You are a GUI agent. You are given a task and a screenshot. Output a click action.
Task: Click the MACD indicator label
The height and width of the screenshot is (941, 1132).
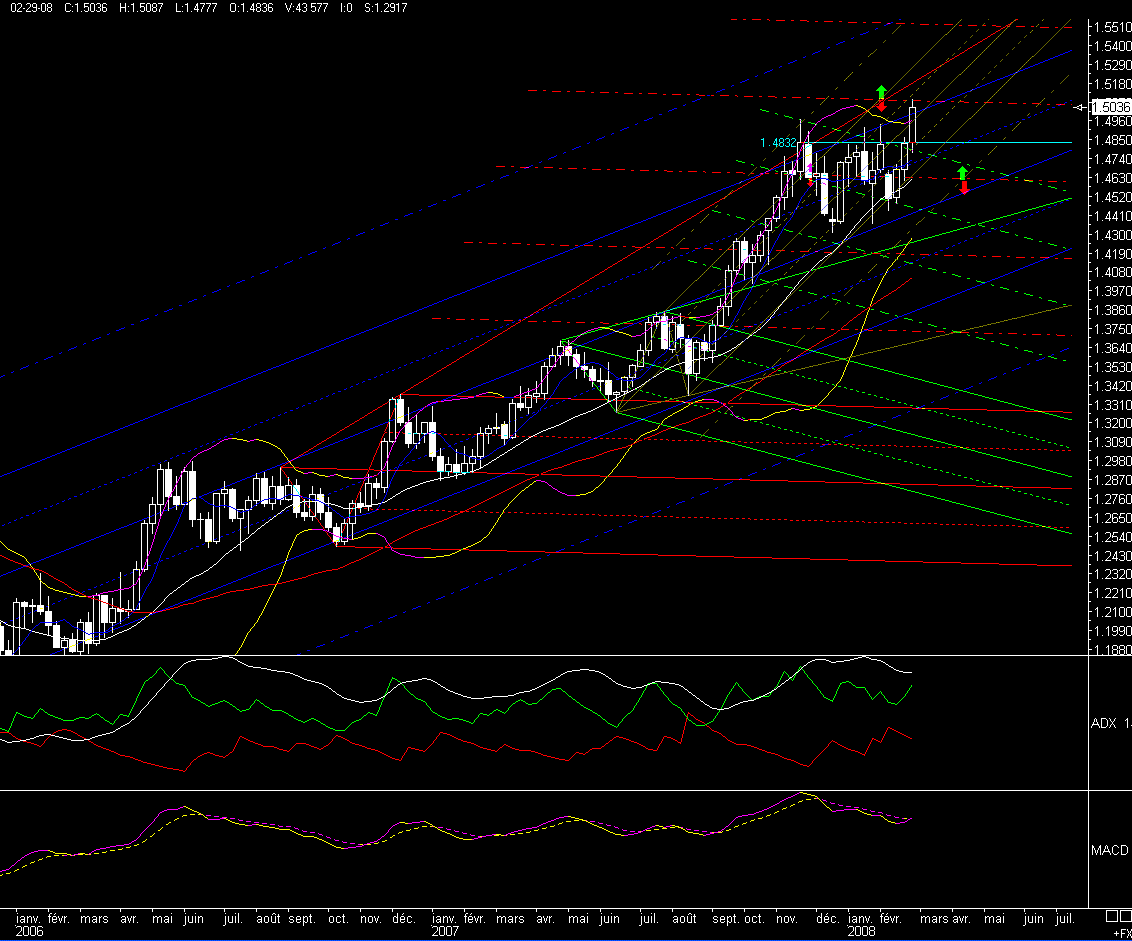1110,850
